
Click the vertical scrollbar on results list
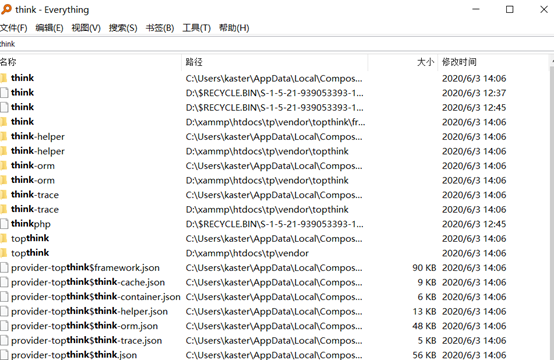(x=552, y=212)
